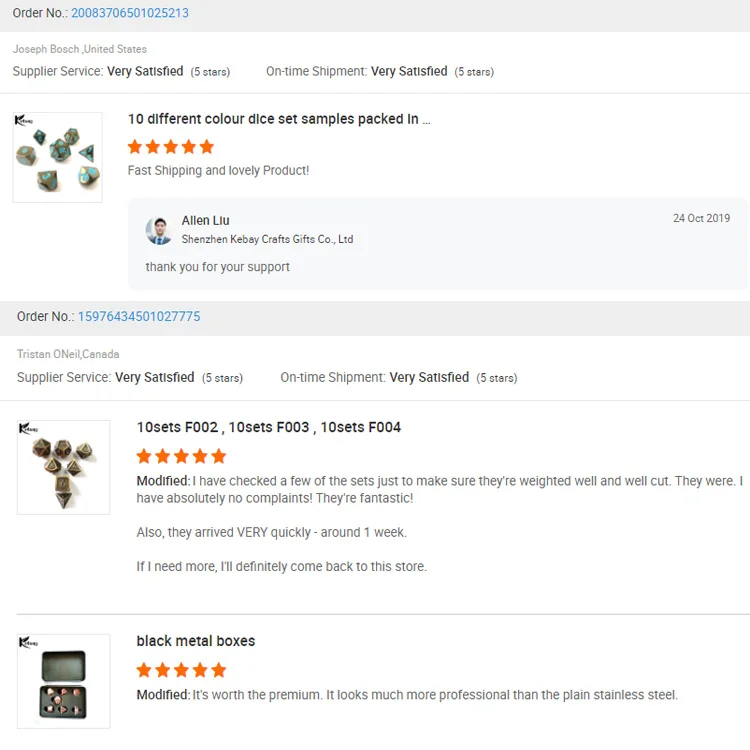The width and height of the screenshot is (750, 750).
Task: Open order number 20083706501025213
Action: pos(130,13)
